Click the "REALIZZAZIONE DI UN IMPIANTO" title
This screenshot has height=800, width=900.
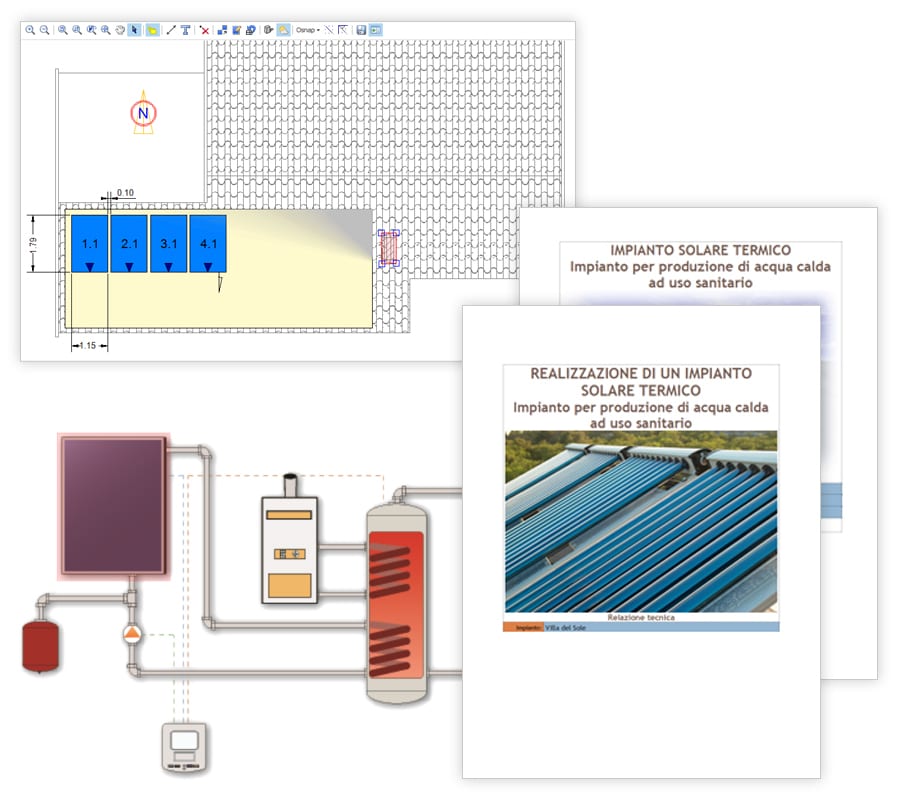[x=641, y=374]
